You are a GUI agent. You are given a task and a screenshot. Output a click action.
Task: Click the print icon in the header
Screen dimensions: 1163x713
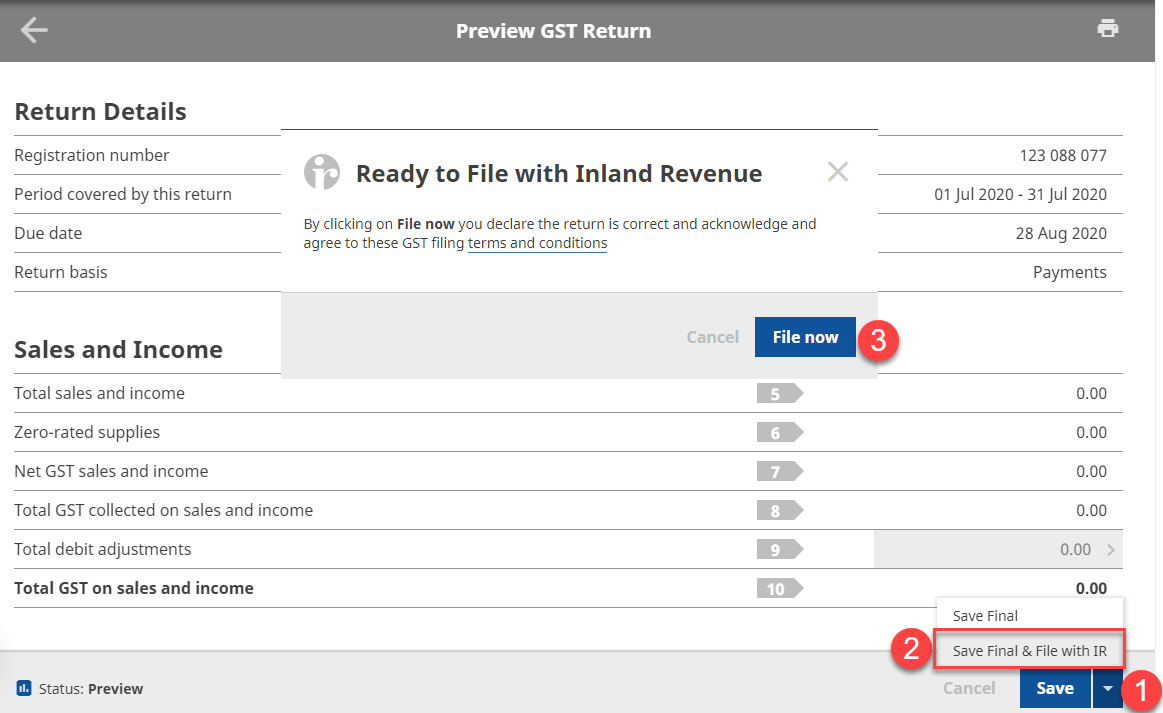point(1108,29)
